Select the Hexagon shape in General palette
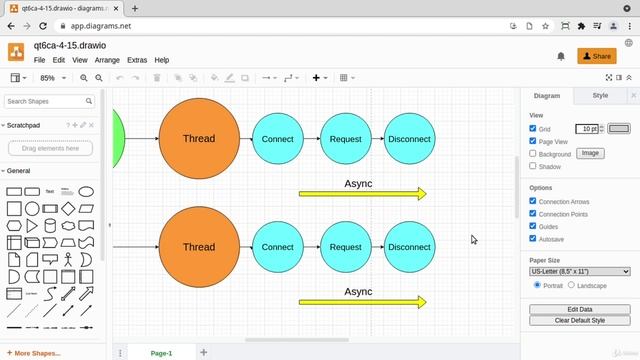640x360 pixels. pyautogui.click(x=14, y=225)
